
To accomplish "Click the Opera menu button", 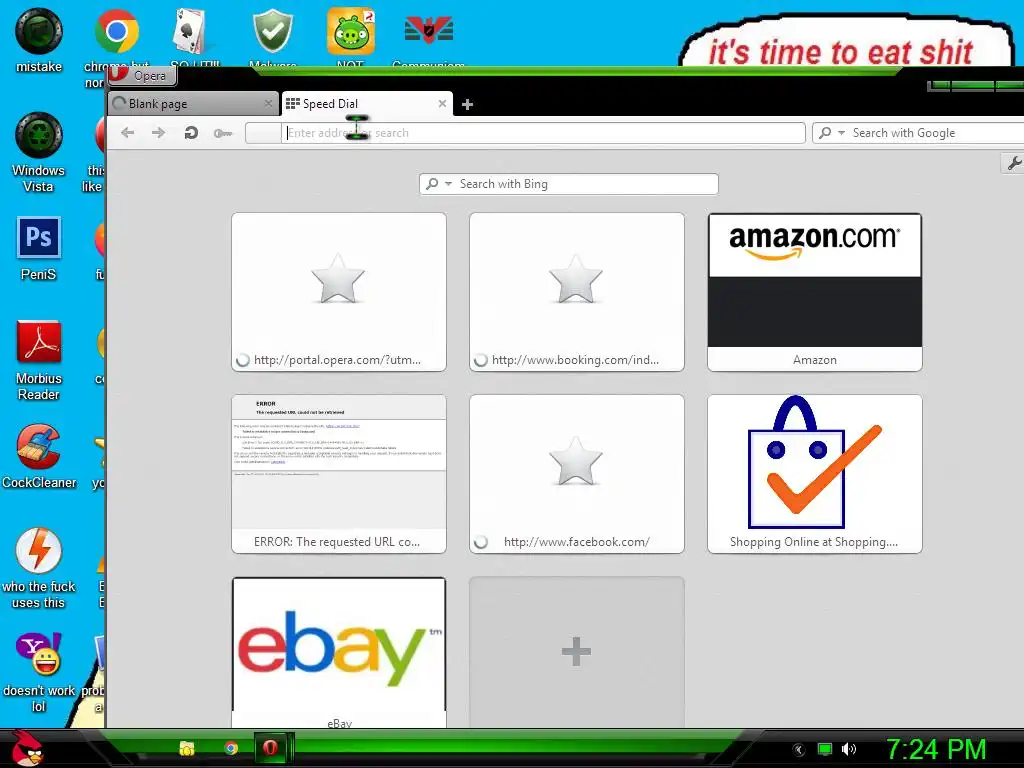I will (142, 76).
